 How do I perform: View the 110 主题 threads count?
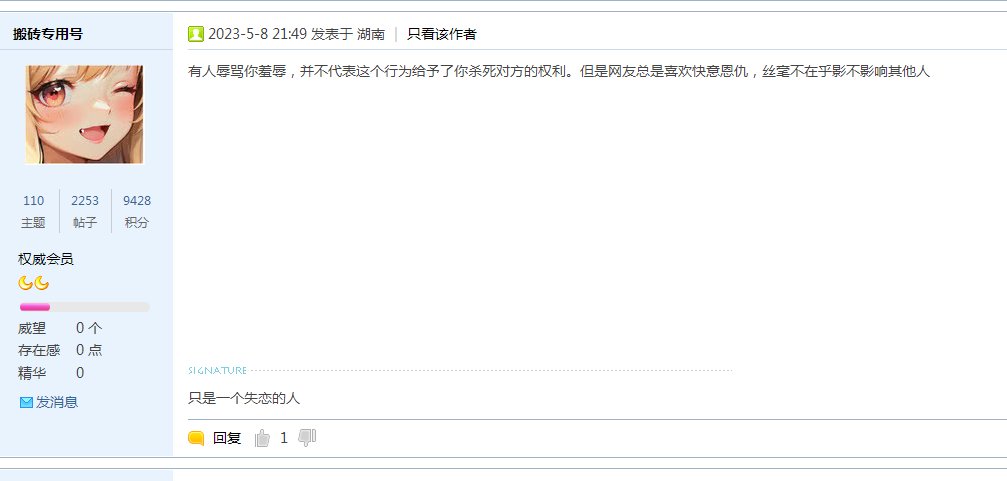click(33, 211)
